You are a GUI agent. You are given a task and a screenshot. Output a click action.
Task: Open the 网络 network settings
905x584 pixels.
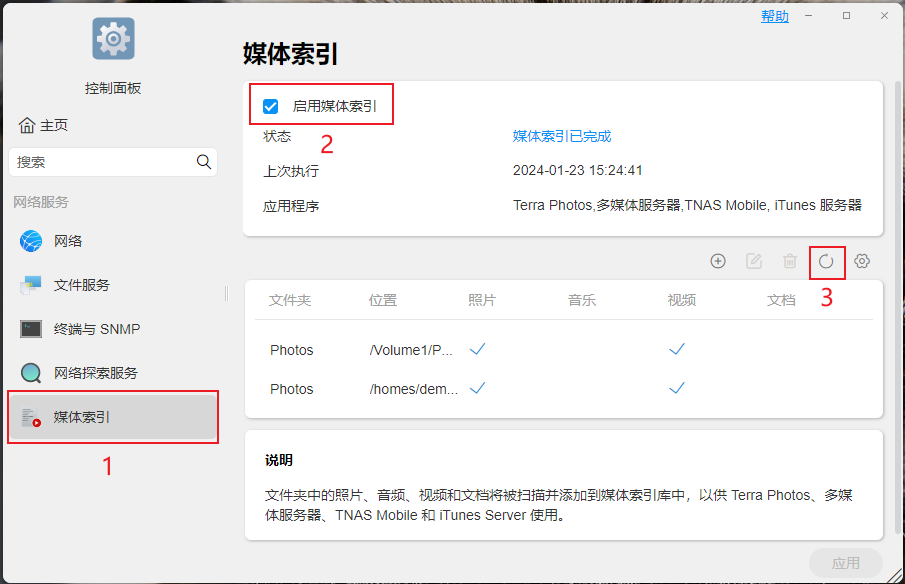(x=113, y=241)
